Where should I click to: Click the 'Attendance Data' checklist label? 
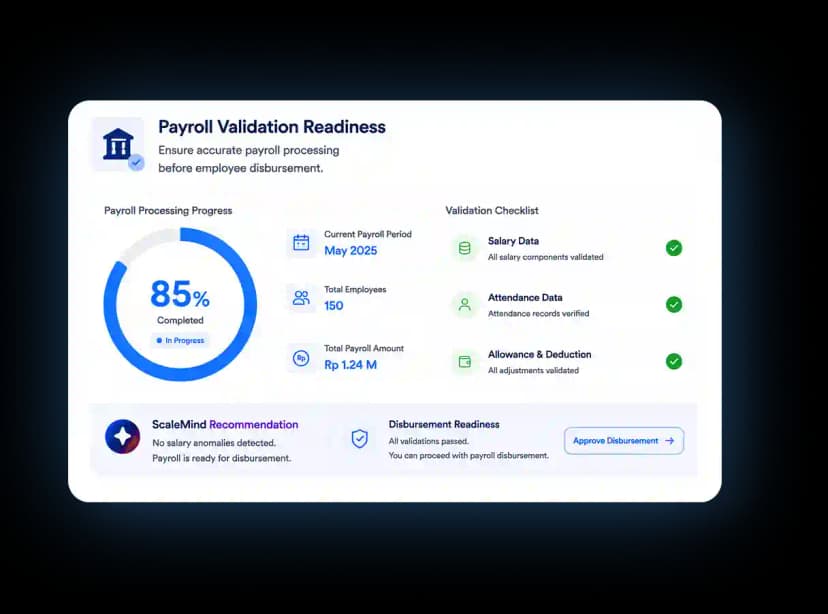click(x=525, y=298)
